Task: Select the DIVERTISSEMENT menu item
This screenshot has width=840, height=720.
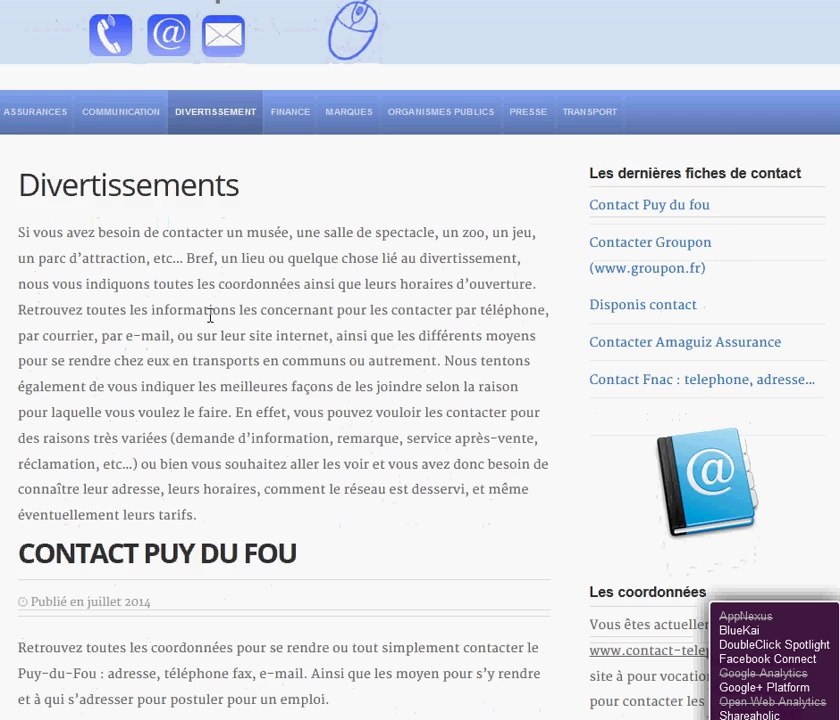Action: (215, 112)
